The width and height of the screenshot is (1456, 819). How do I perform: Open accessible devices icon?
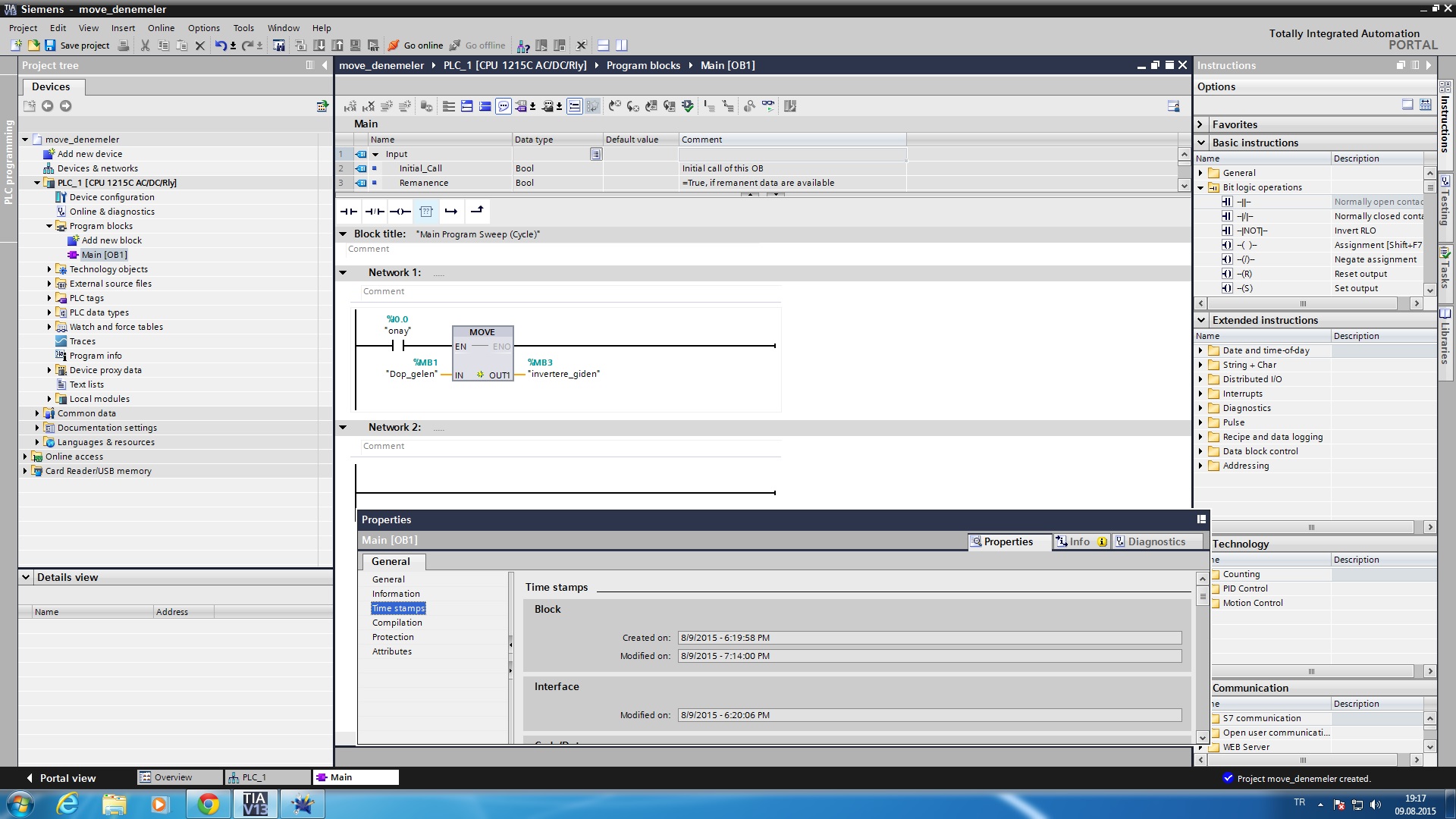(523, 45)
